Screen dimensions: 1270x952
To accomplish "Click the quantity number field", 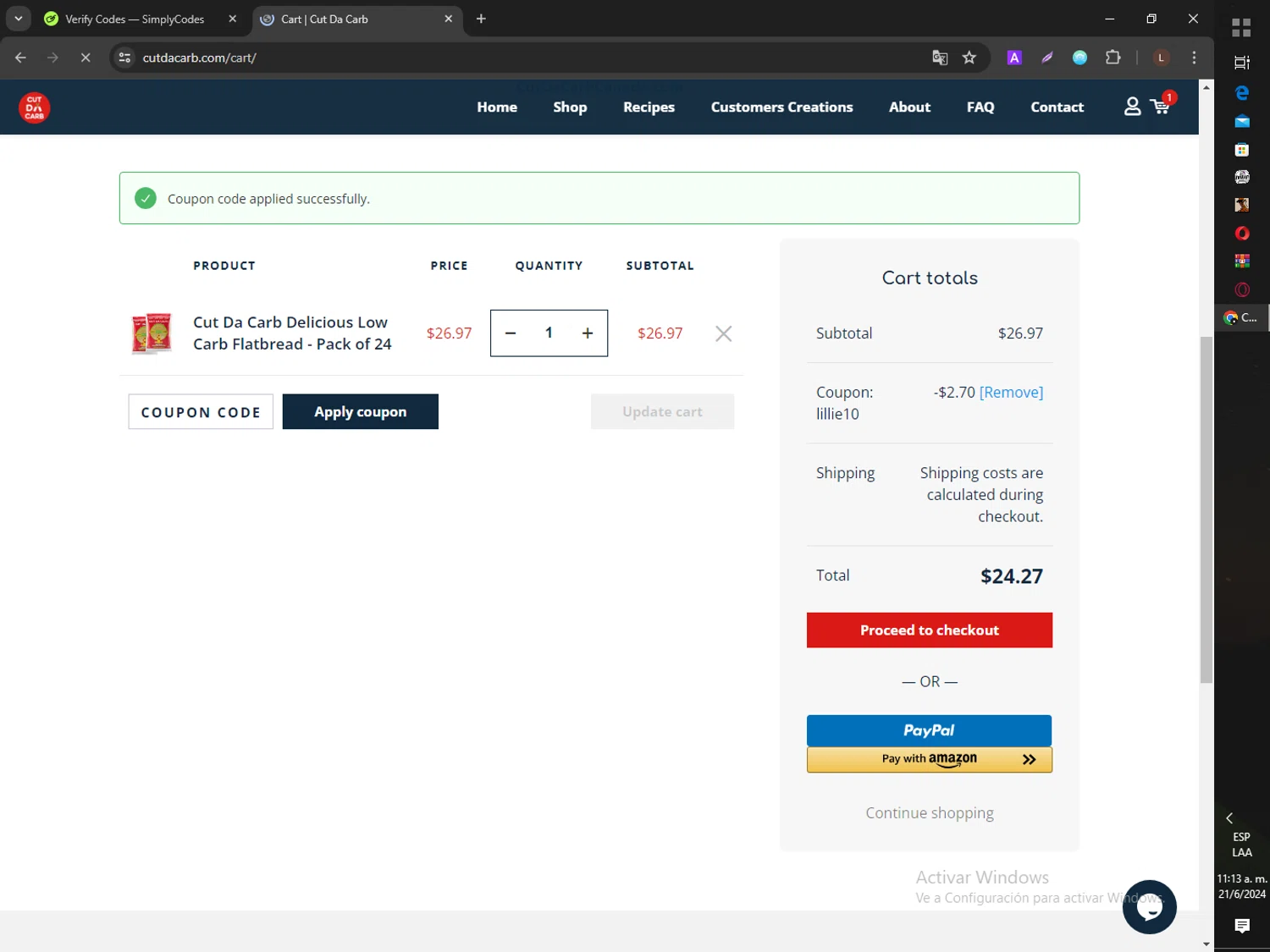I will (549, 333).
